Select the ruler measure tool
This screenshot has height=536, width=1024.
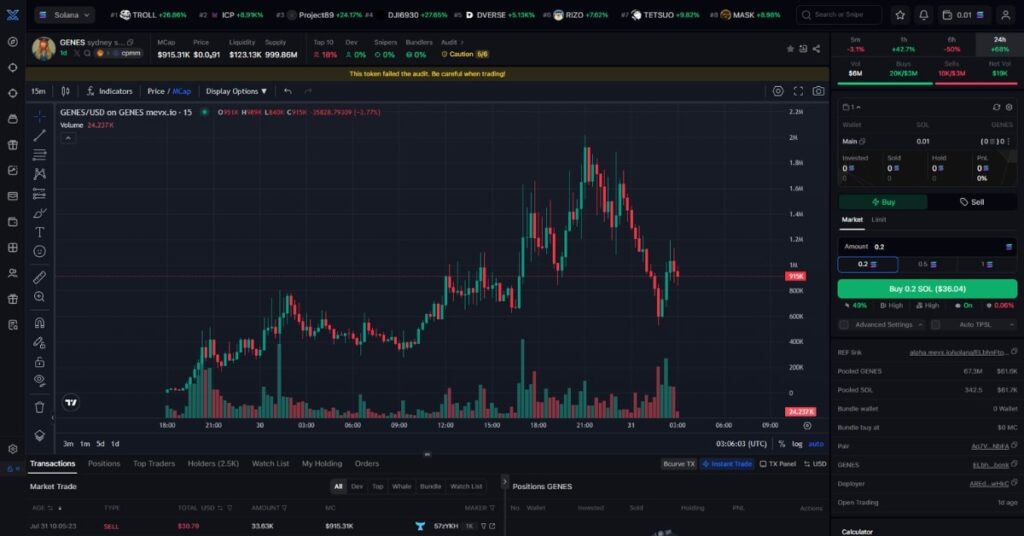(40, 277)
